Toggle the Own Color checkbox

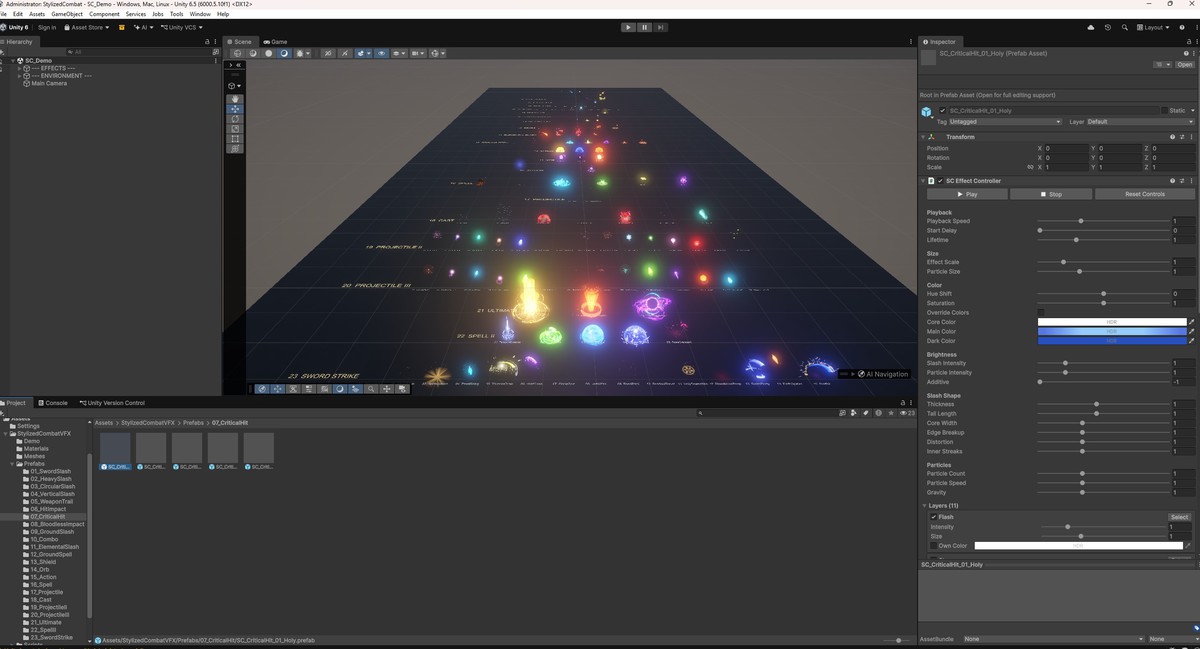tap(934, 546)
